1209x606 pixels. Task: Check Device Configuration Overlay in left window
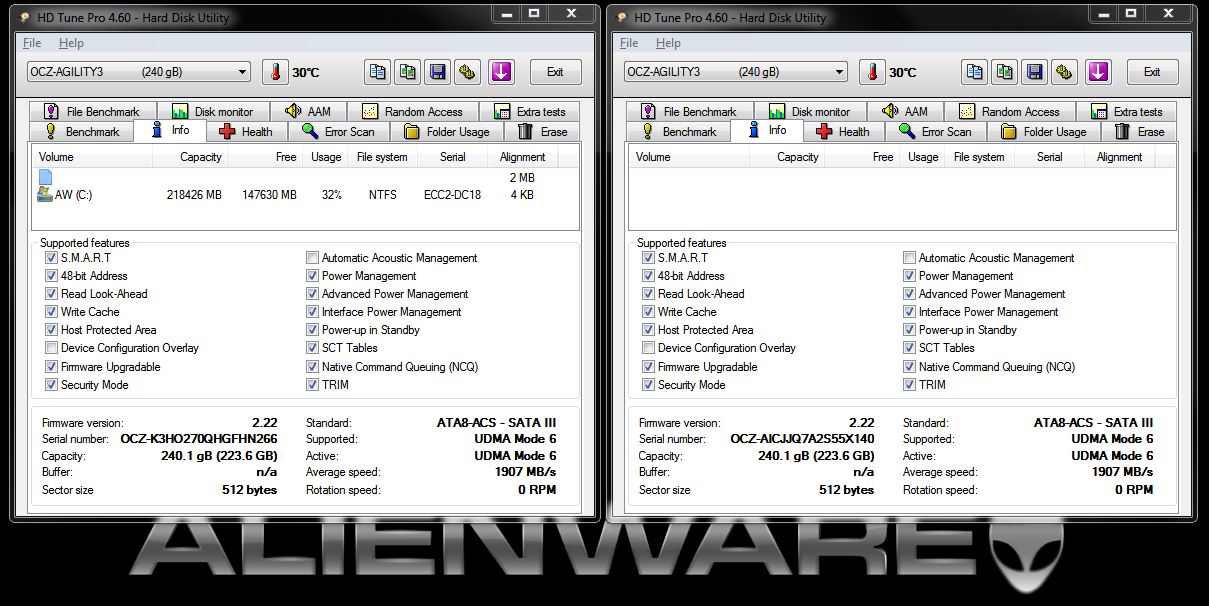tap(51, 348)
